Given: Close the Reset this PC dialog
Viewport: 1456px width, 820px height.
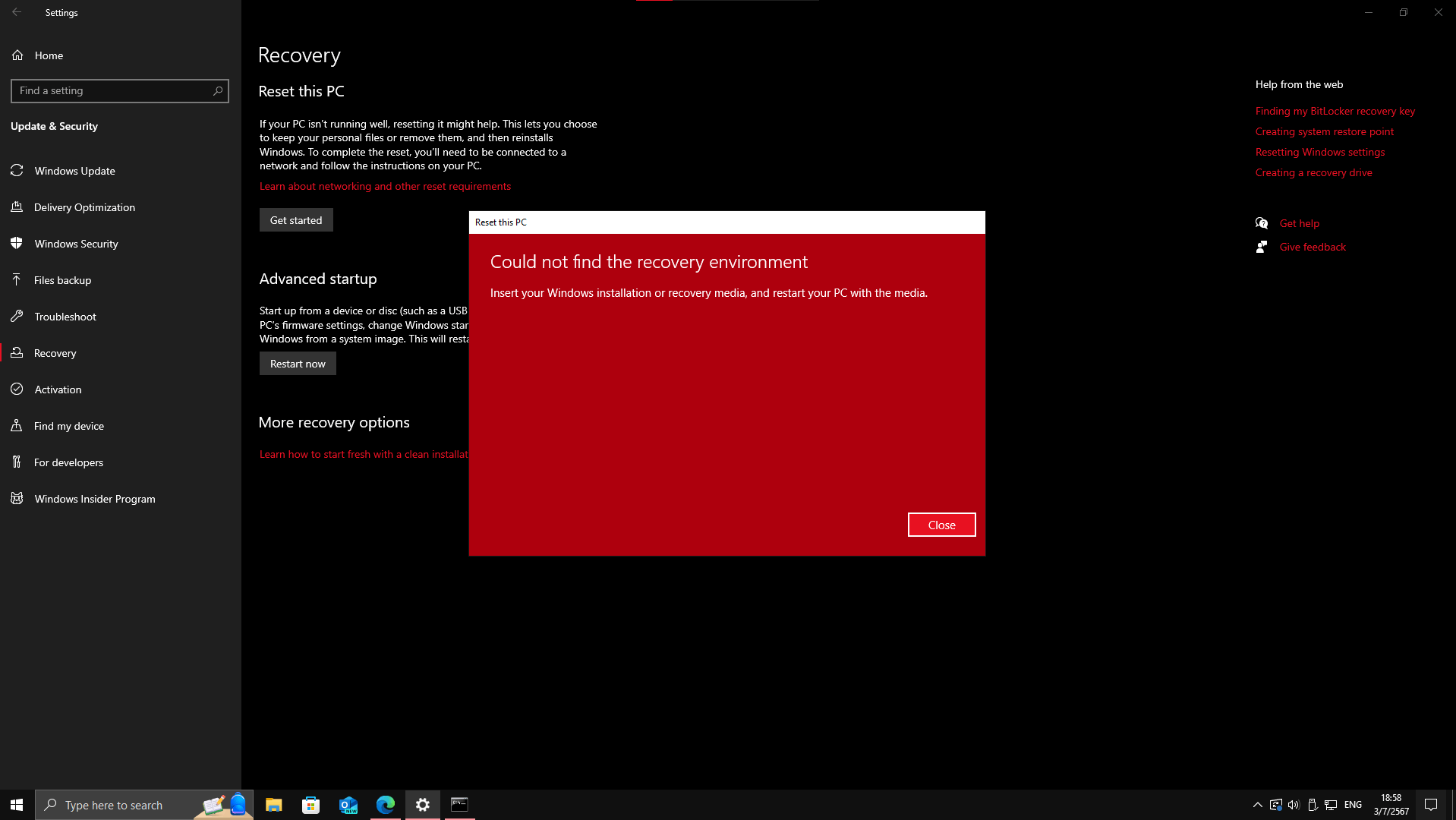Looking at the screenshot, I should [x=941, y=525].
